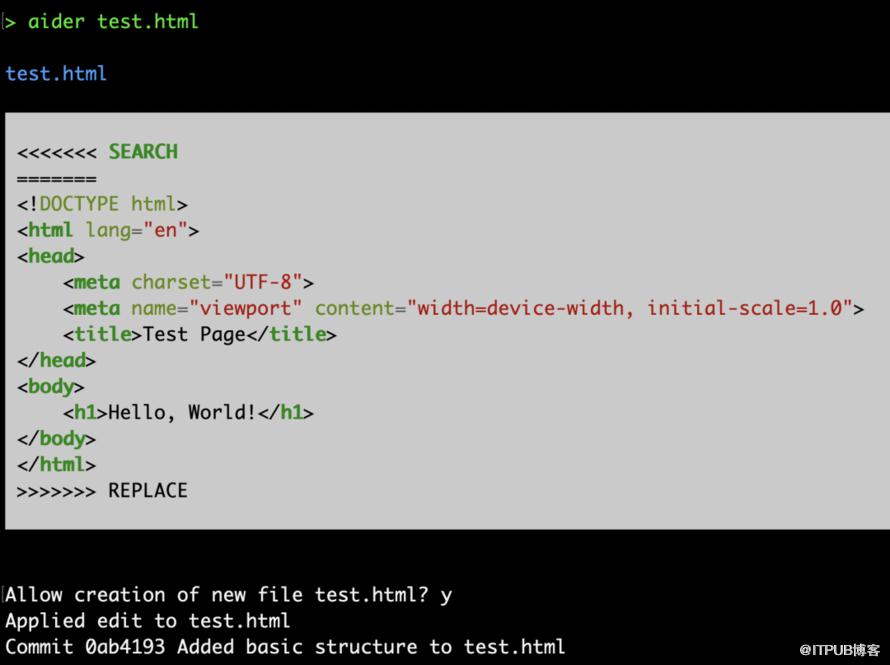Click the viewport meta content string

pos(630,308)
